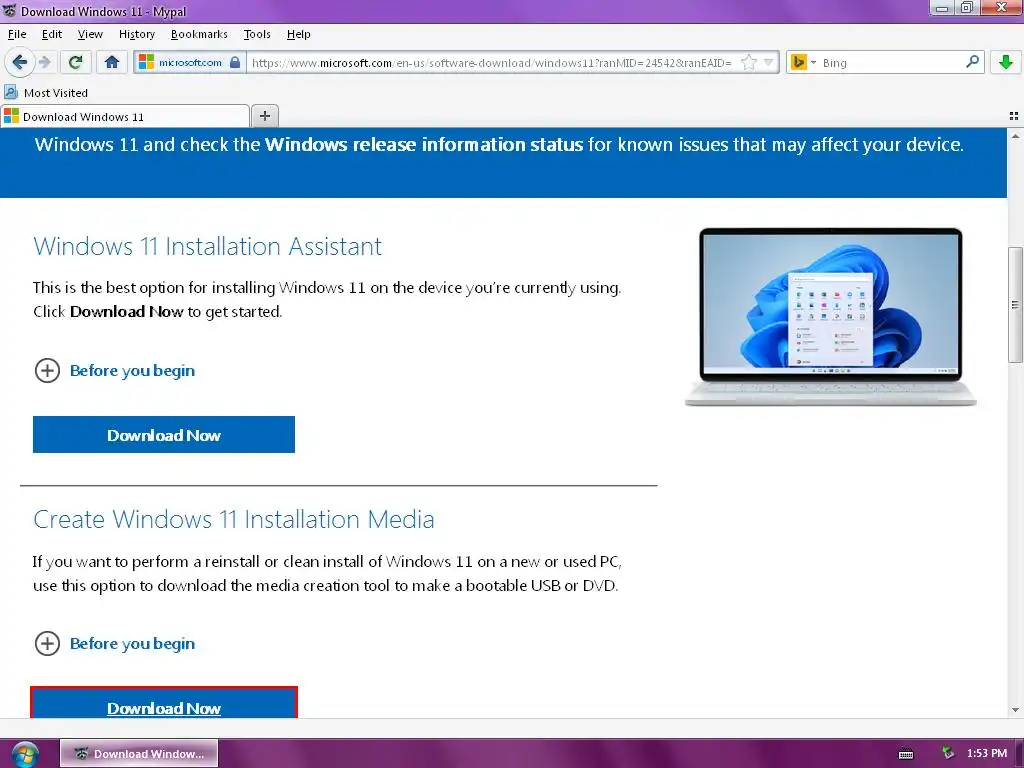Click the Most Visited bookmarks icon
The height and width of the screenshot is (768, 1024).
[11, 92]
